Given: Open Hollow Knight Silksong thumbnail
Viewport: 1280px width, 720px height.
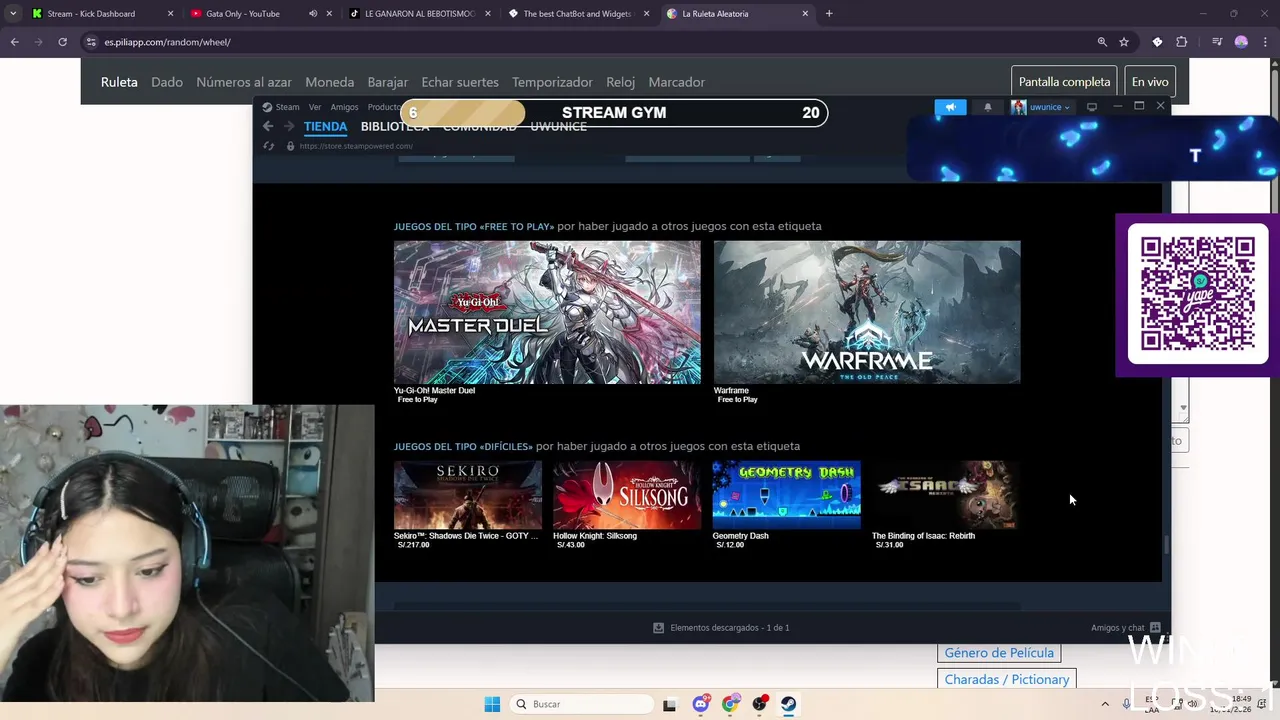Looking at the screenshot, I should (627, 495).
